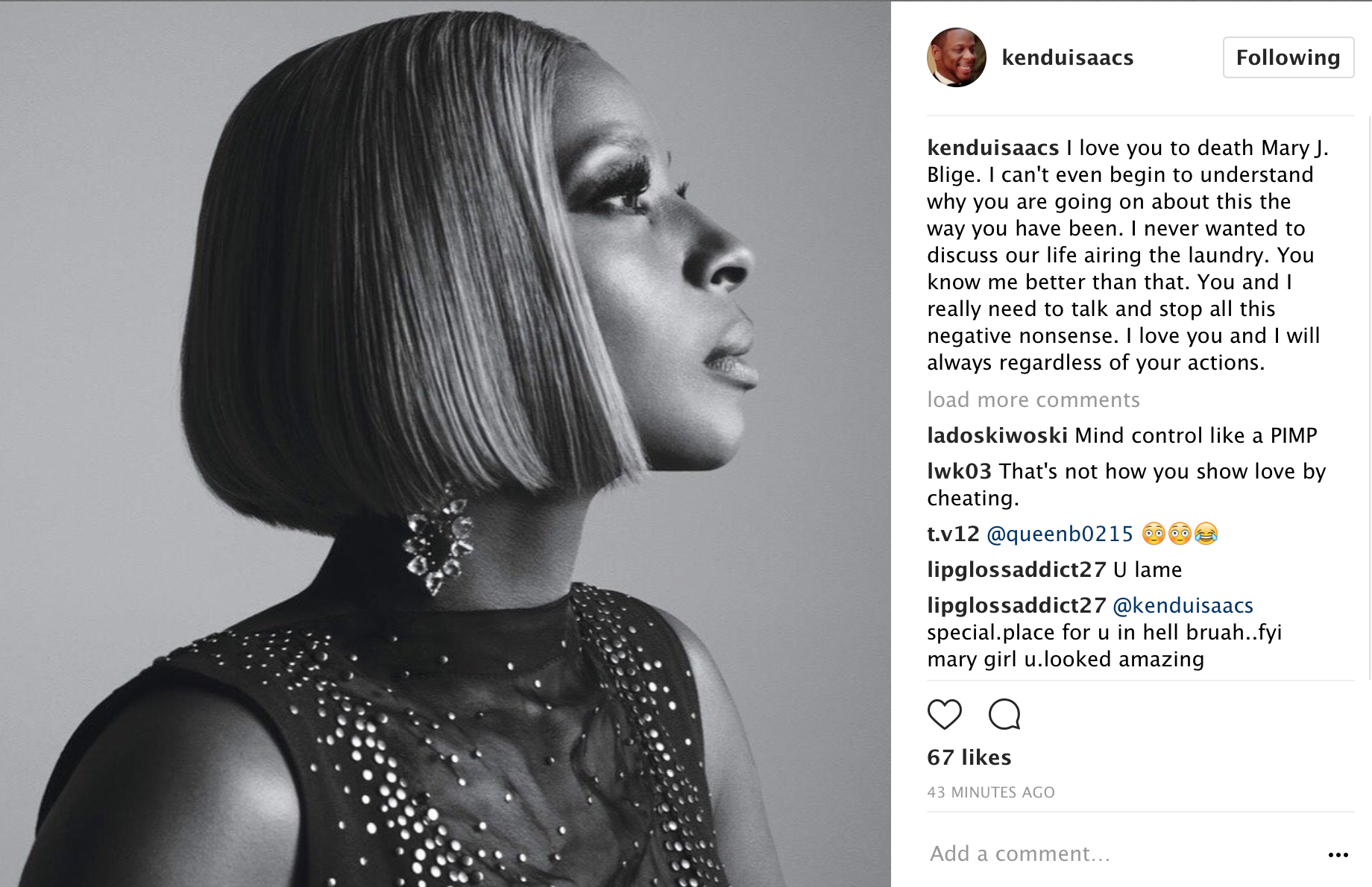Viewport: 1372px width, 887px height.
Task: Open lipglossaddict27 on the last comment
Action: tap(1016, 605)
